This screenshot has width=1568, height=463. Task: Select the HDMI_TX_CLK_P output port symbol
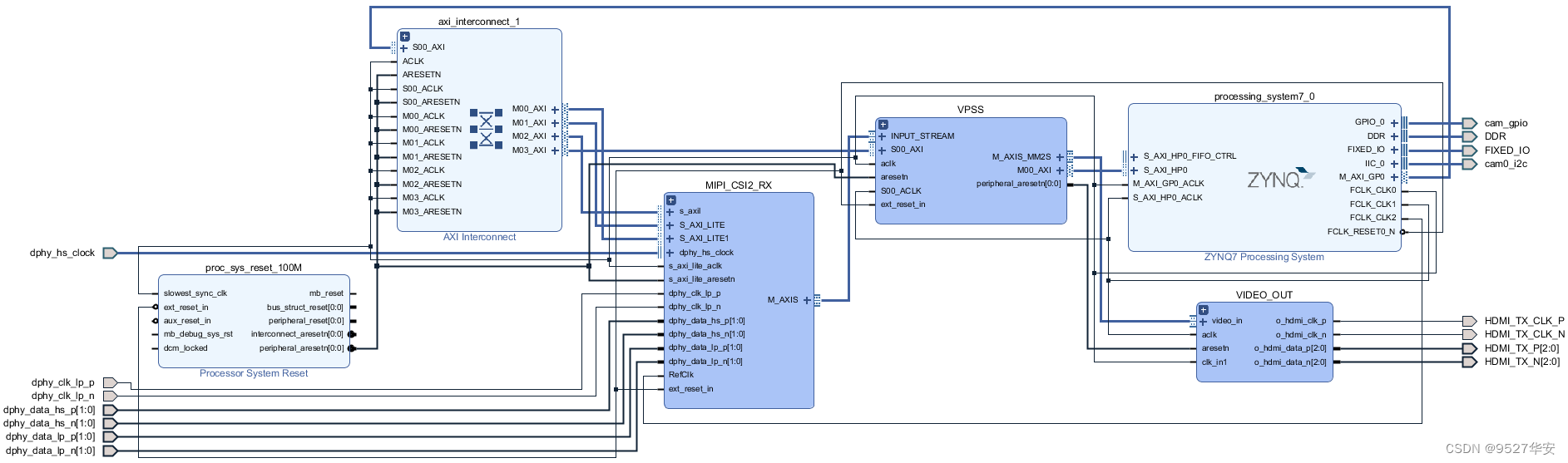click(x=1470, y=321)
